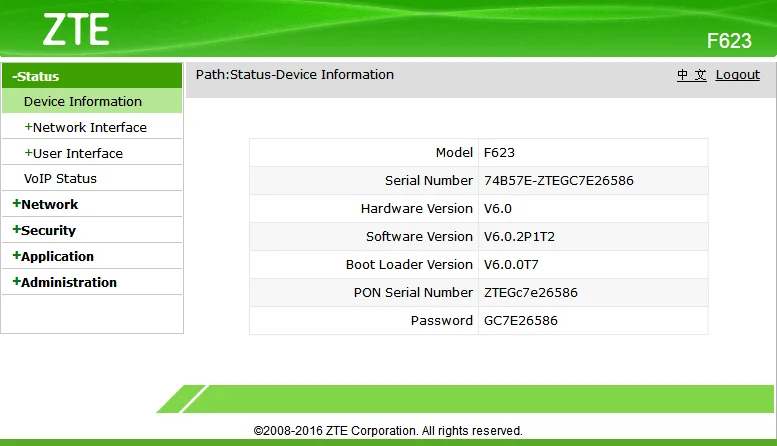Click the Model label cell
Viewport: 777px width, 446px height.
[x=364, y=153]
